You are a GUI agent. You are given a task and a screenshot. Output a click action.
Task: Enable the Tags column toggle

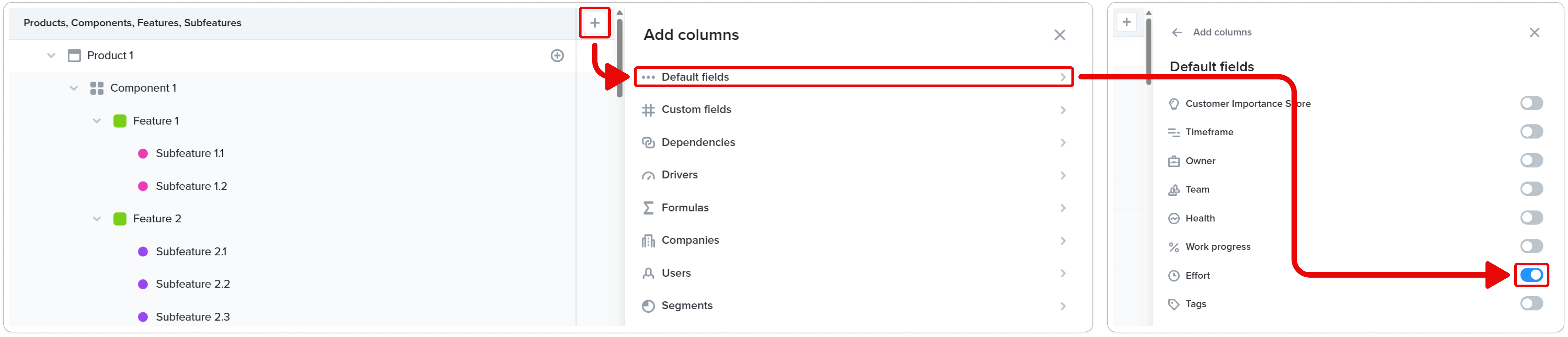pyautogui.click(x=1531, y=303)
